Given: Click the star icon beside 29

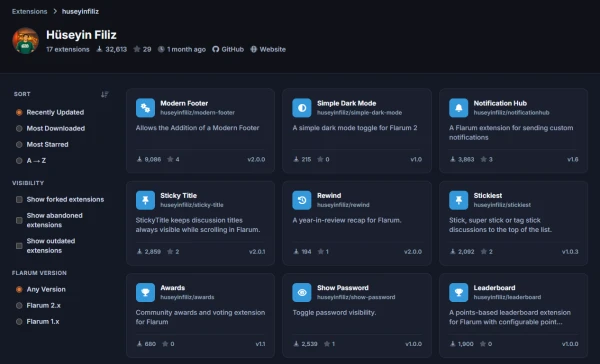Looking at the screenshot, I should (x=137, y=49).
